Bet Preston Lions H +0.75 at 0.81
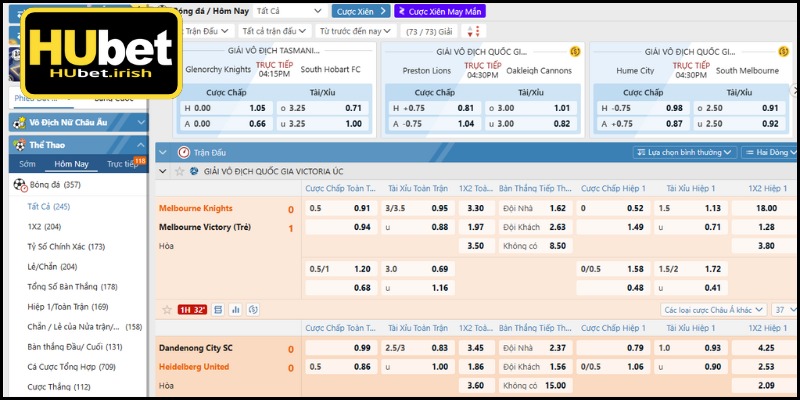This screenshot has height=400, width=800. click(435, 108)
